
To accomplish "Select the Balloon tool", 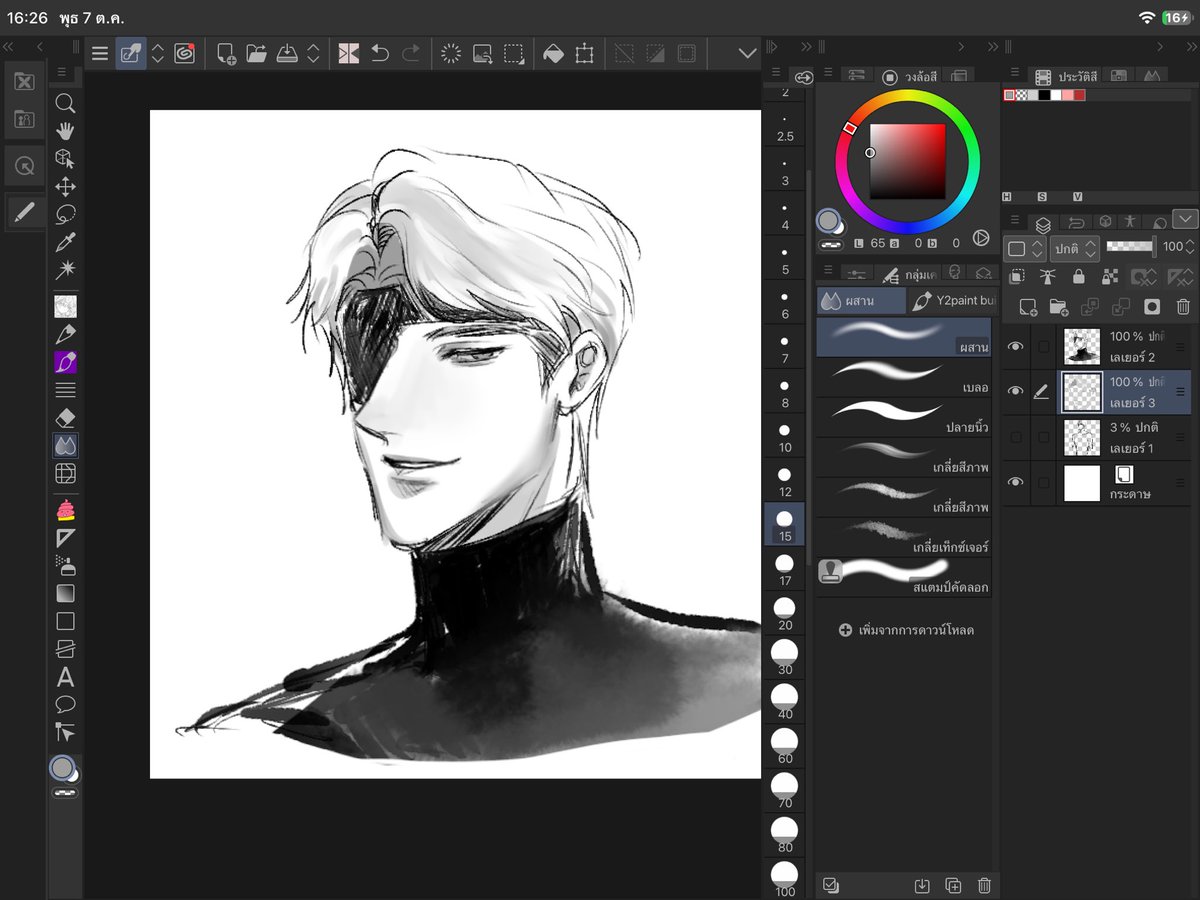I will click(65, 704).
